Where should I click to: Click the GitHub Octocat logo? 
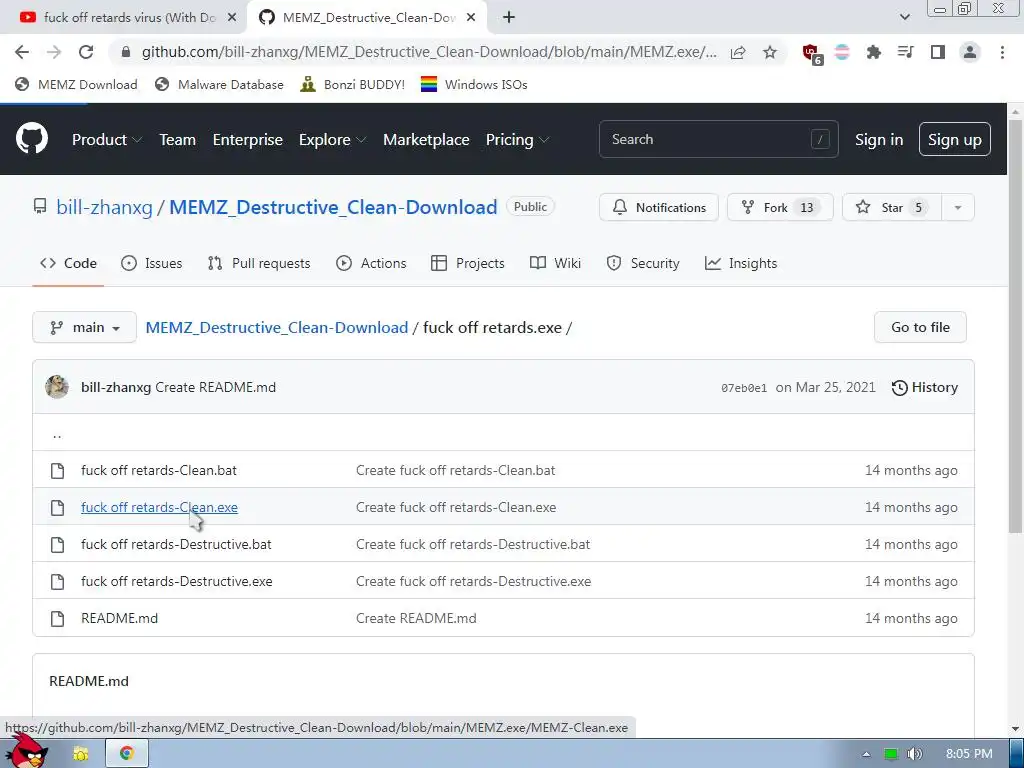click(x=32, y=138)
